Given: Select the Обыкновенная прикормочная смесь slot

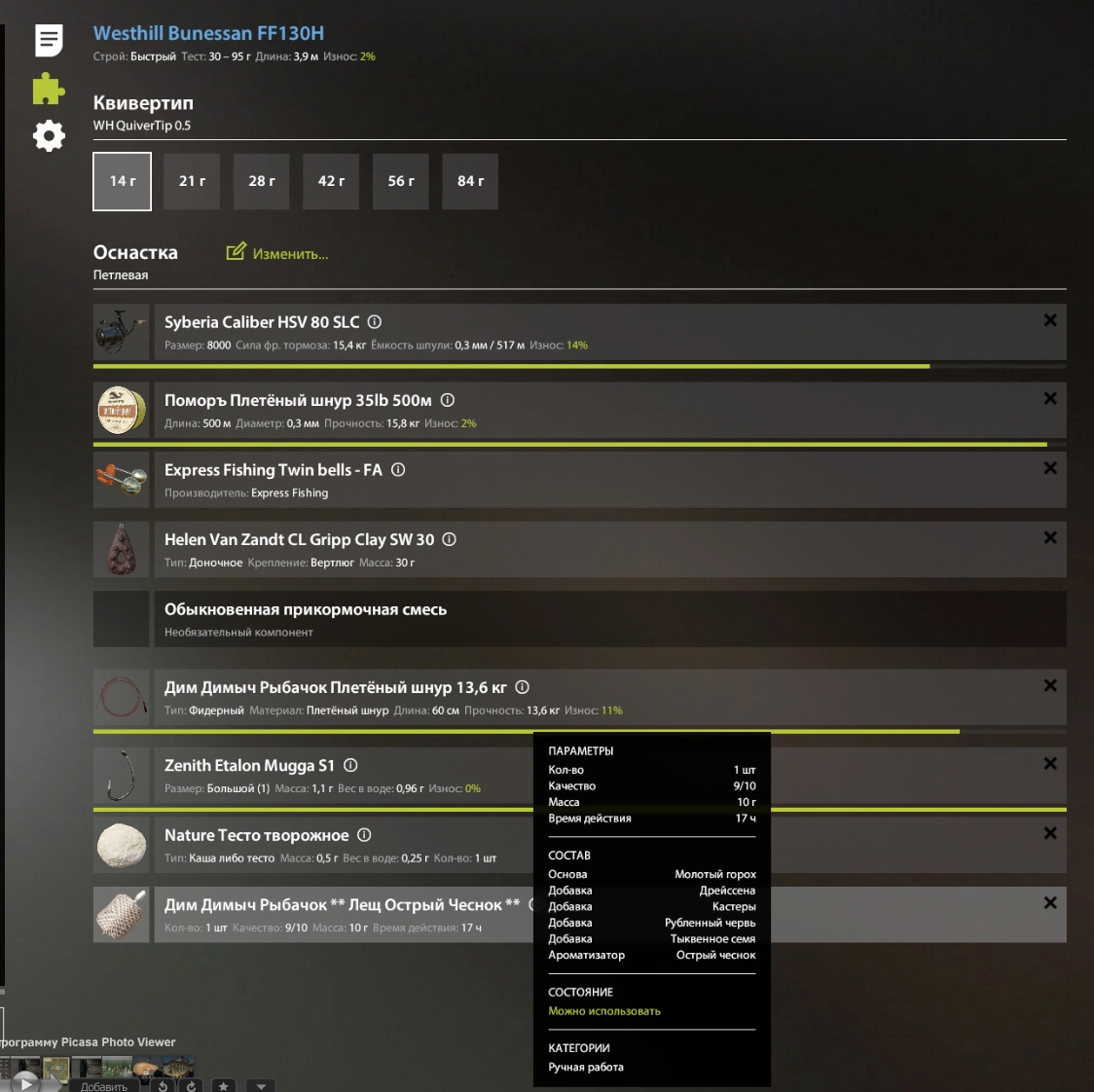Looking at the screenshot, I should click(610, 620).
